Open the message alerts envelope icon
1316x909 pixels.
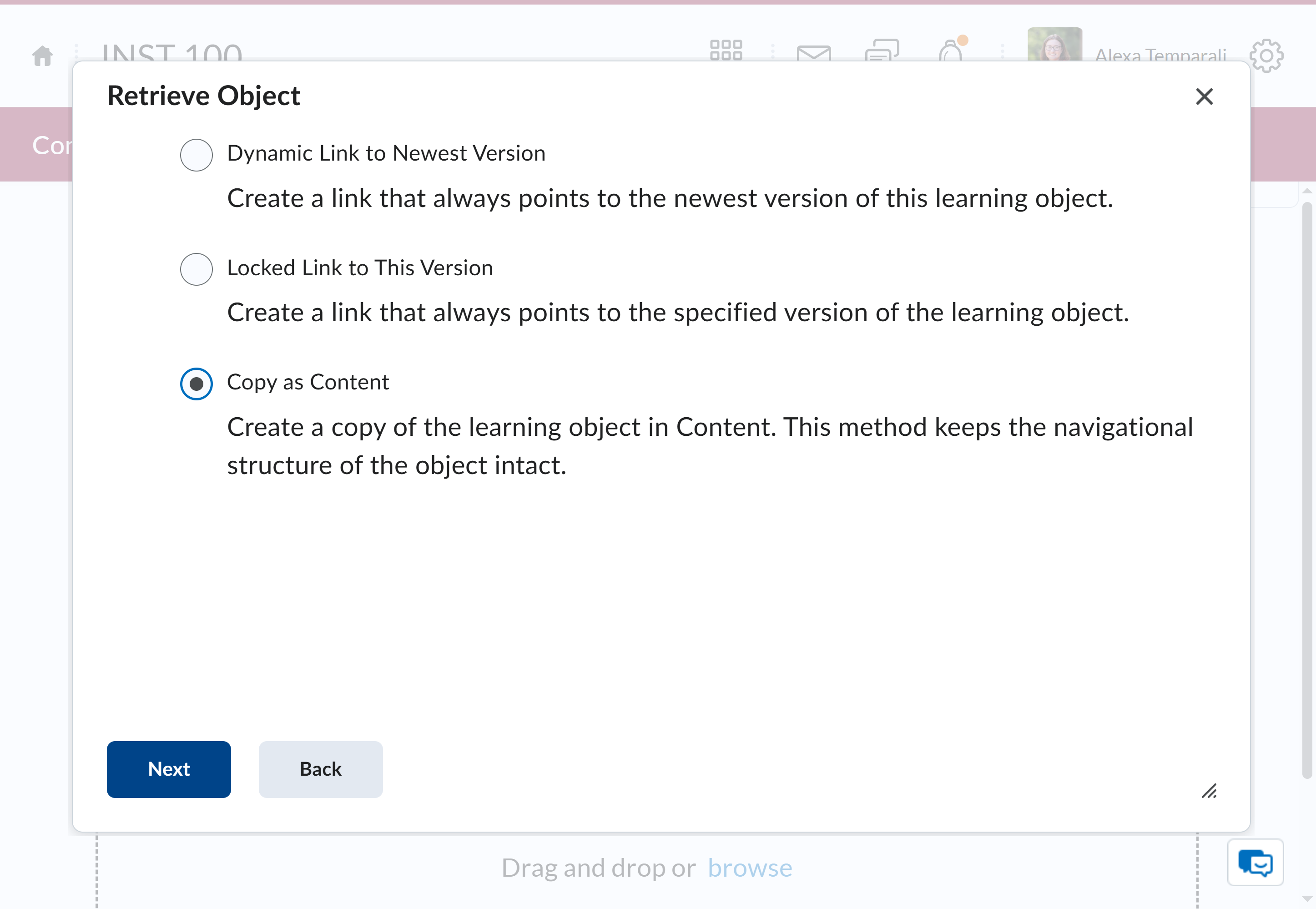[x=814, y=53]
